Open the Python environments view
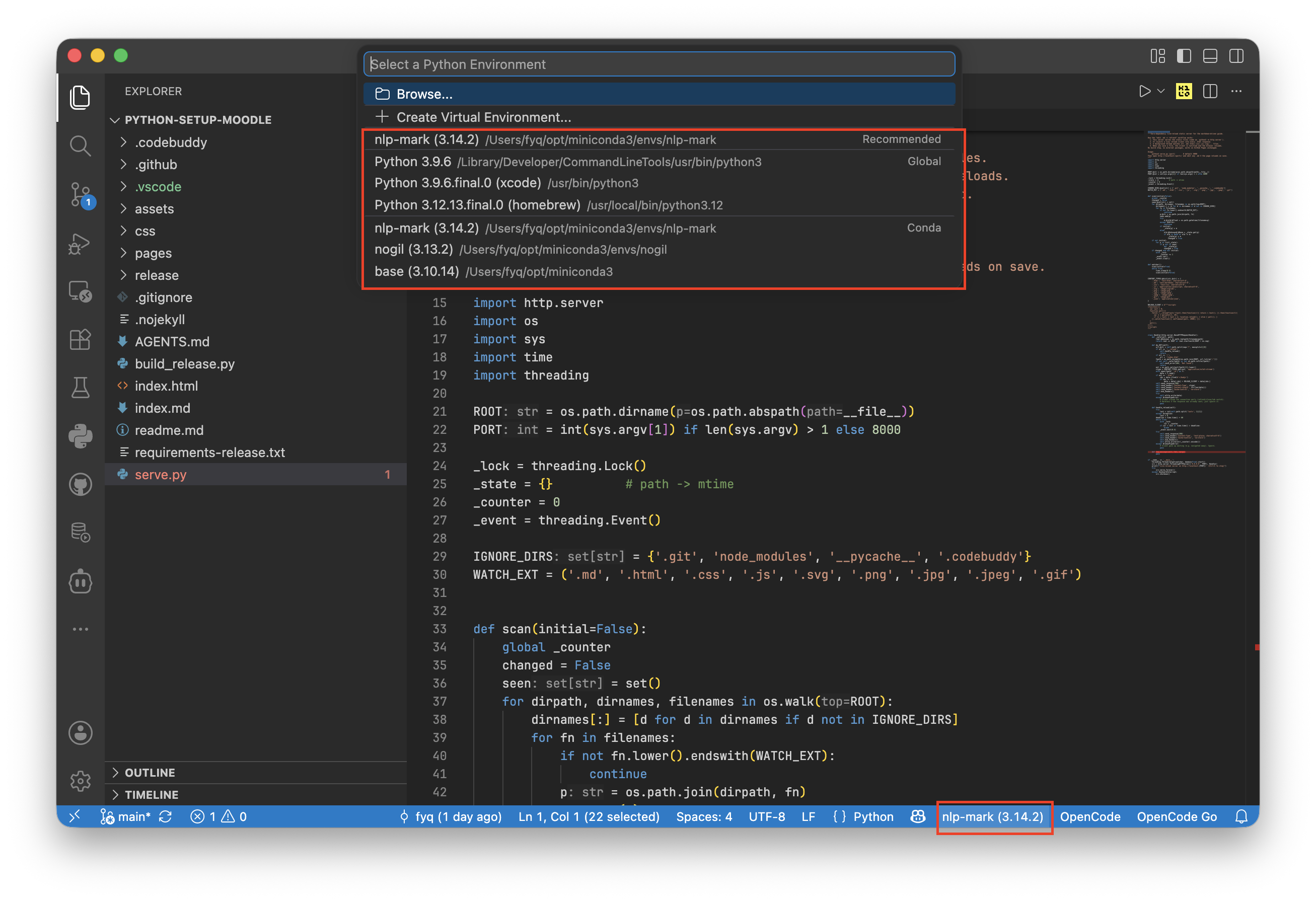This screenshot has width=1316, height=902. (x=80, y=436)
